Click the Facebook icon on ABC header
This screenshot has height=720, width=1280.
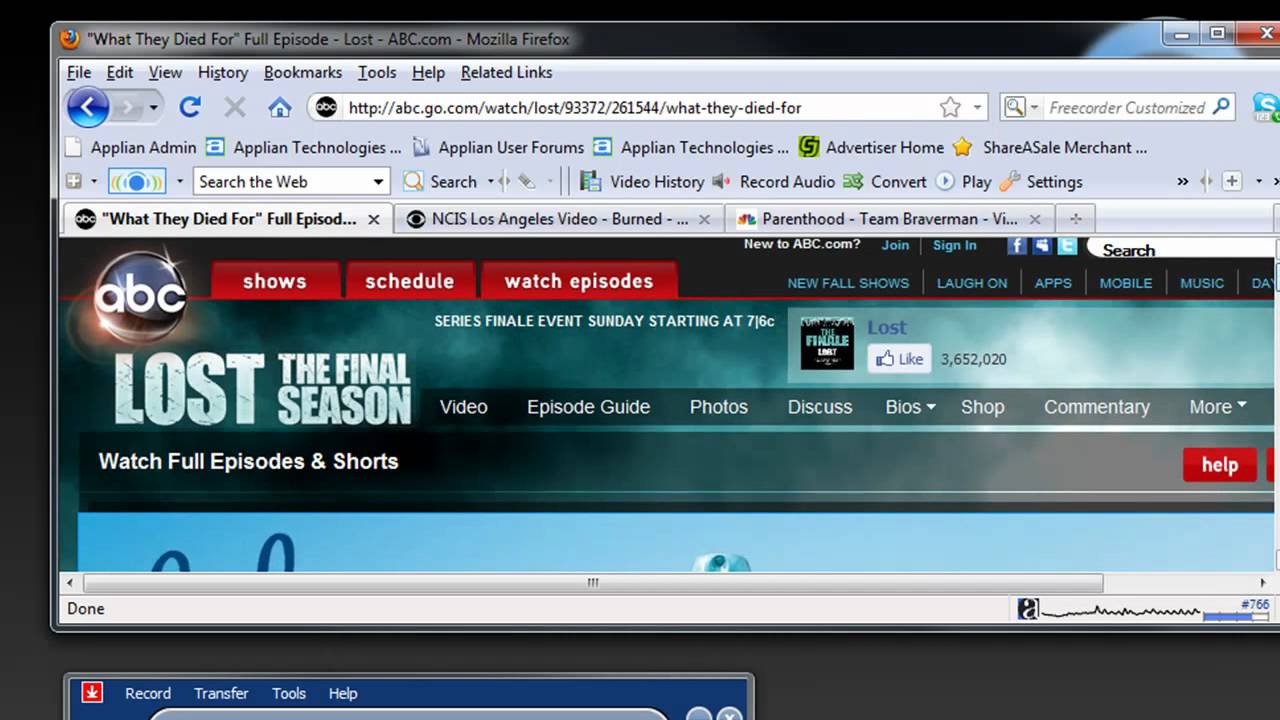coord(1017,246)
